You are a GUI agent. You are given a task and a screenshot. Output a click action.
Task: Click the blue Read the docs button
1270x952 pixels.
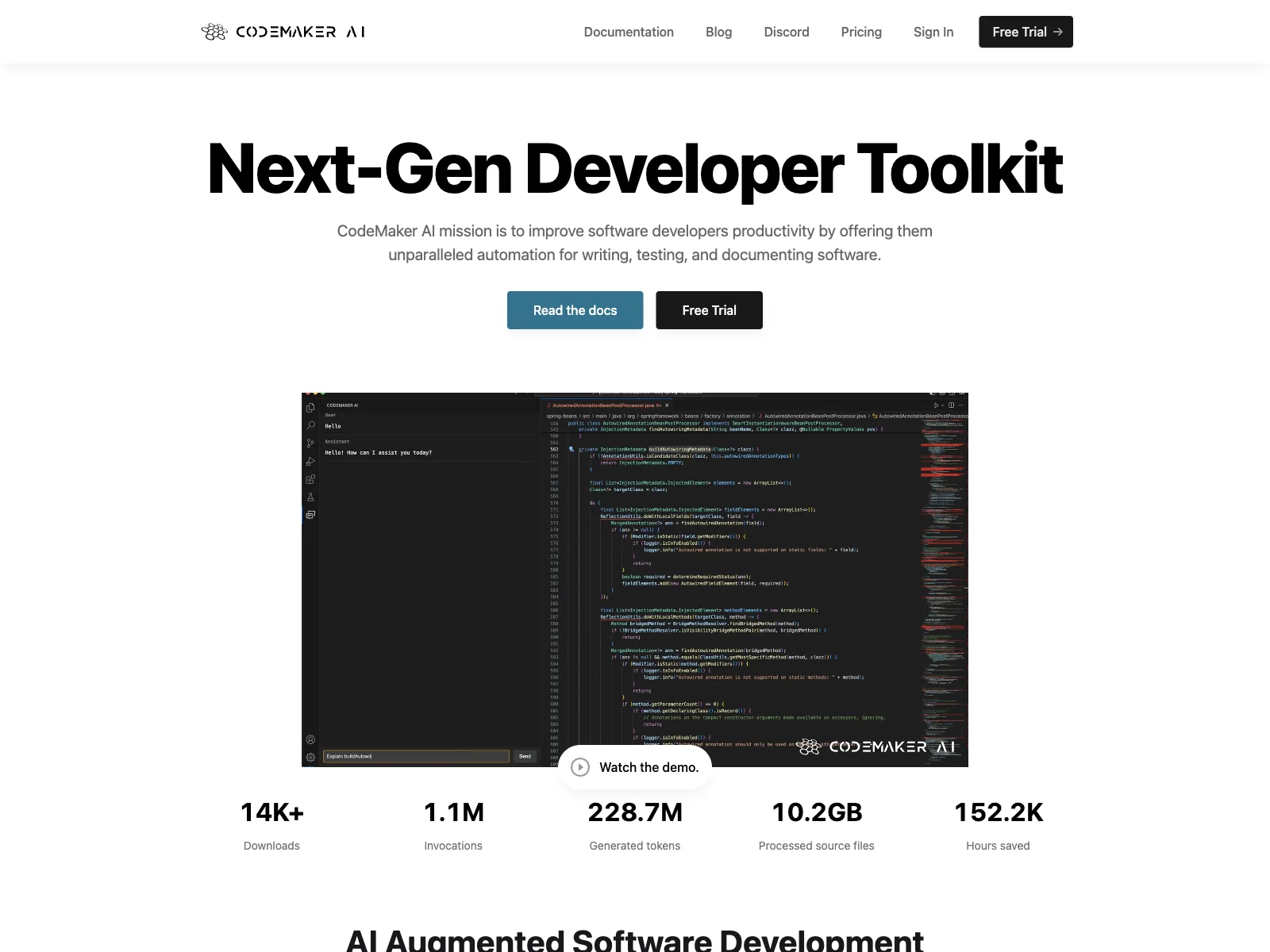(x=575, y=310)
